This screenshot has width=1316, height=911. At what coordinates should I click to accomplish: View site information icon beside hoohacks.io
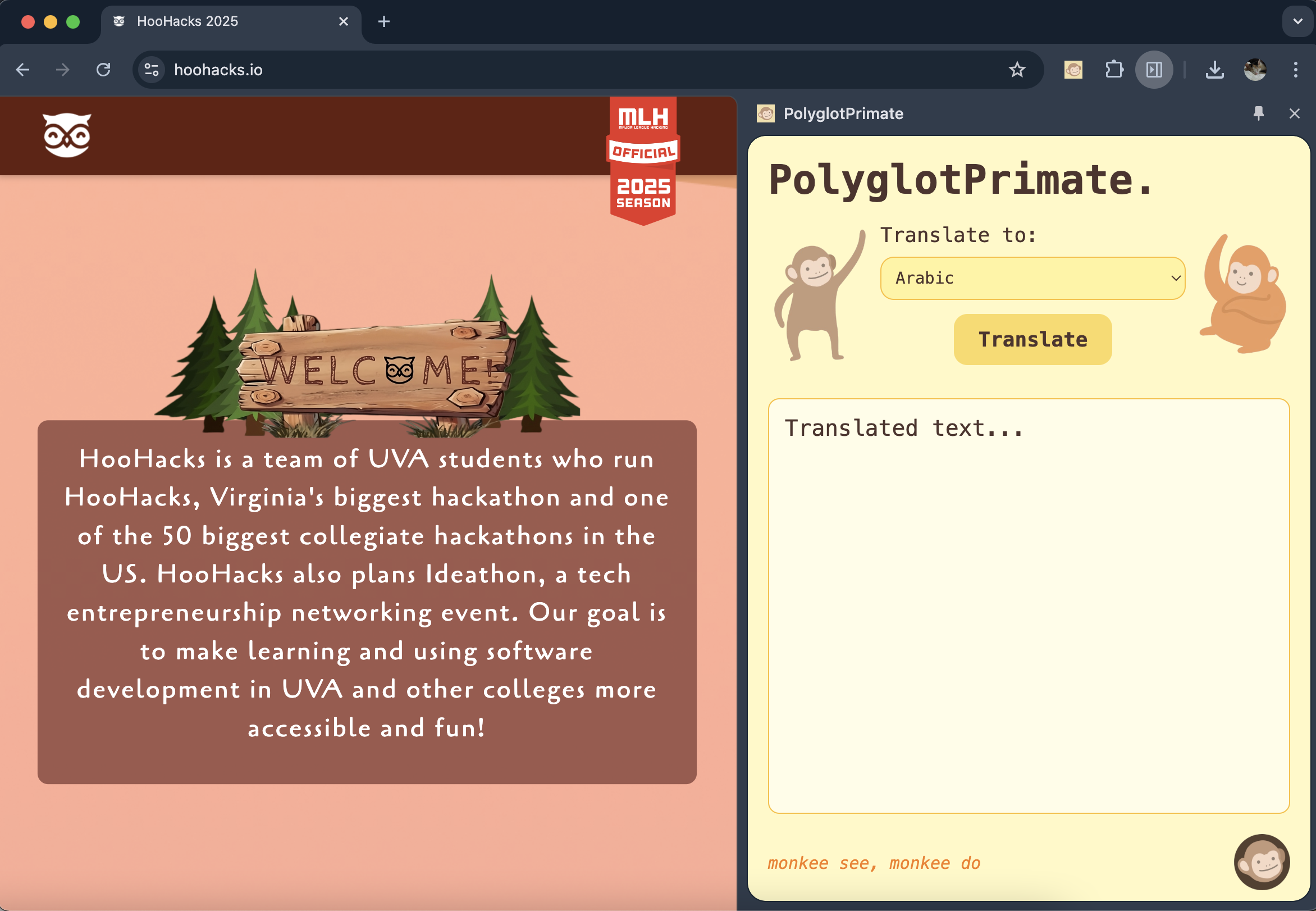[x=152, y=70]
